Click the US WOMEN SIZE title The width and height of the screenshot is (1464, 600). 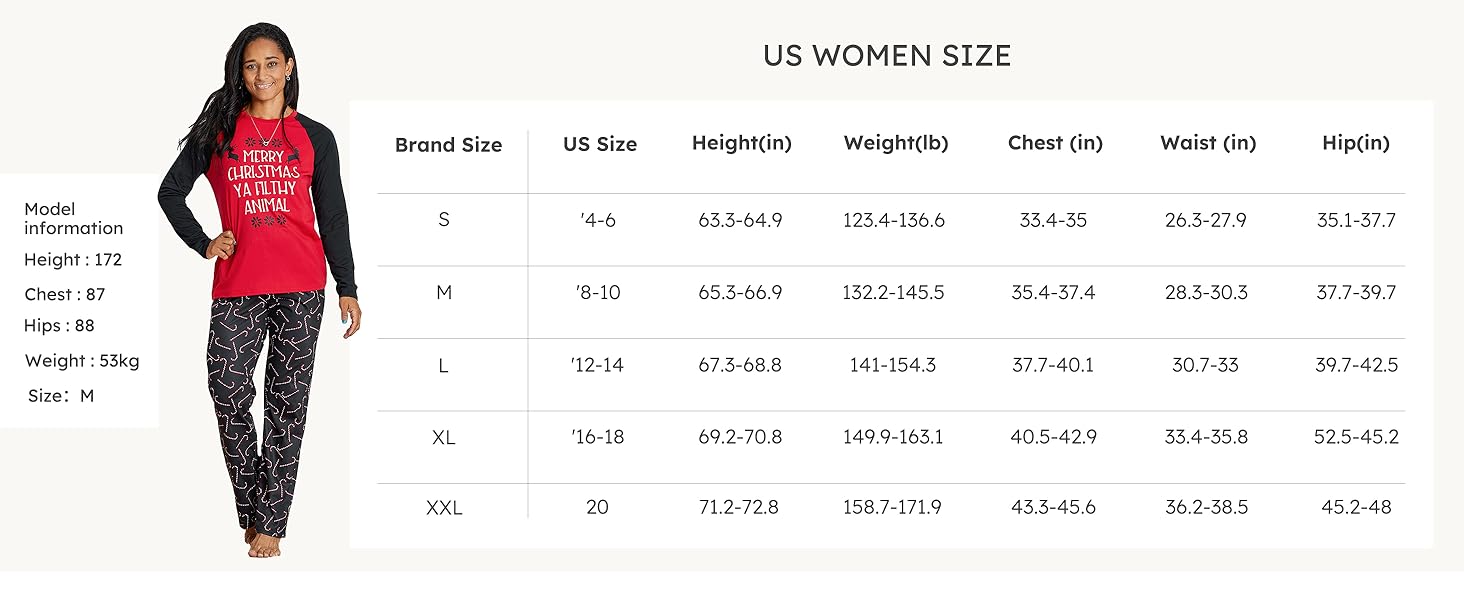click(x=887, y=56)
